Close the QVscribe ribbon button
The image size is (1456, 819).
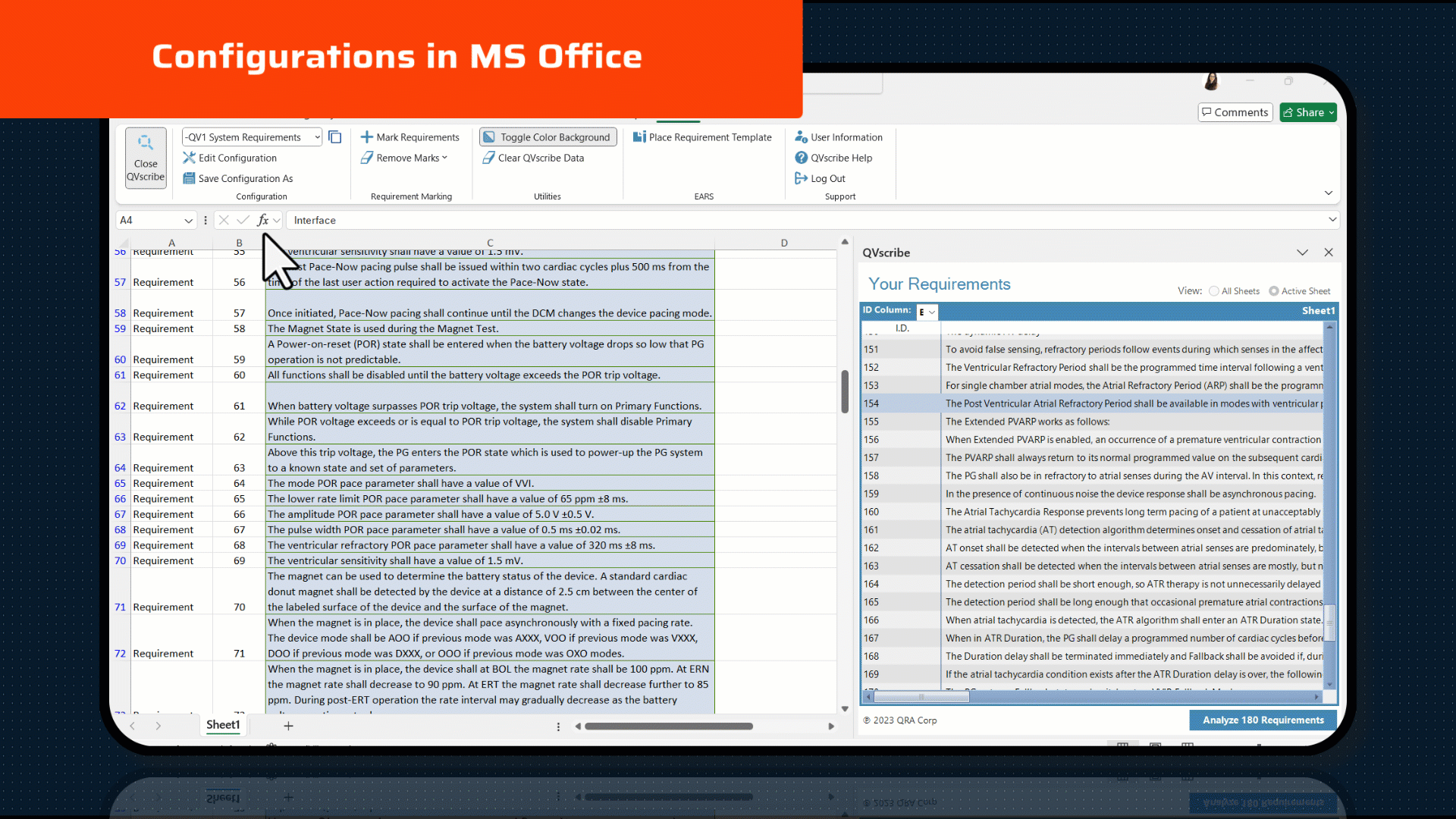tap(146, 158)
